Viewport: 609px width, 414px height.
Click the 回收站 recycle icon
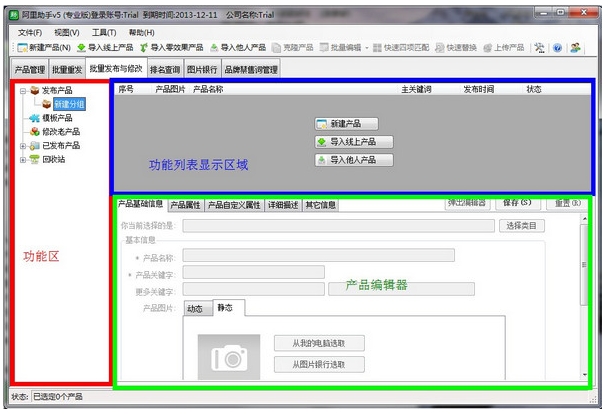[35, 159]
